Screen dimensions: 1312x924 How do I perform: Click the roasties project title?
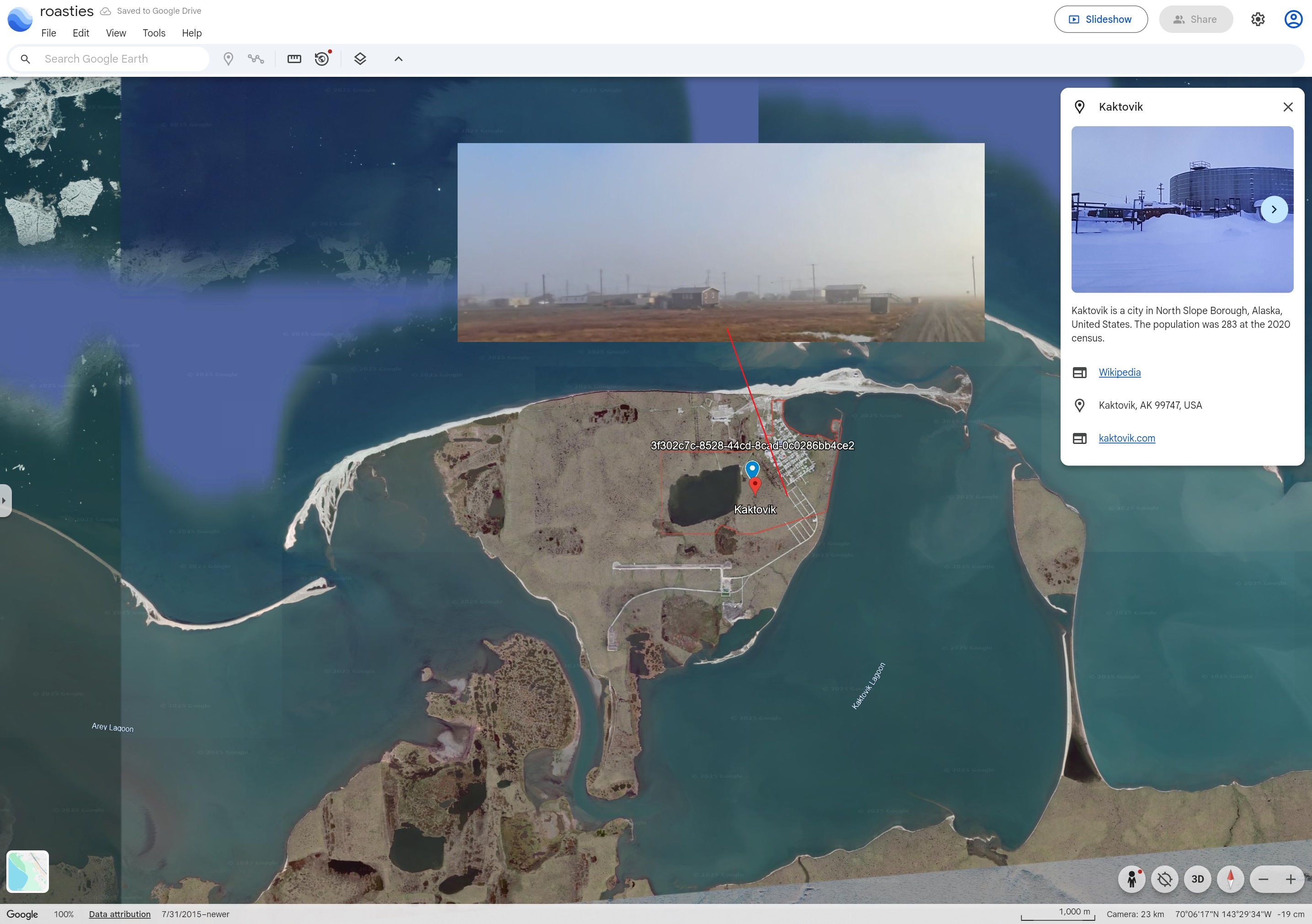tap(67, 11)
